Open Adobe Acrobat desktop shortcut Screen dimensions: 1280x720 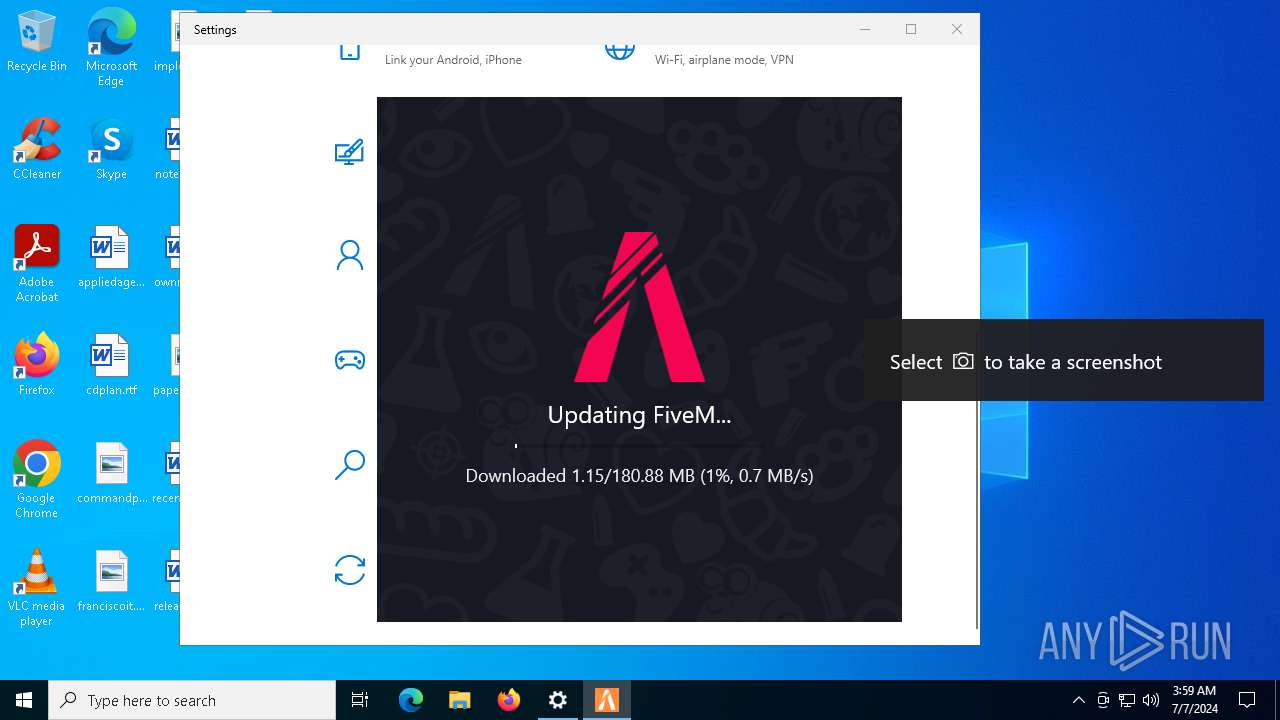click(37, 264)
